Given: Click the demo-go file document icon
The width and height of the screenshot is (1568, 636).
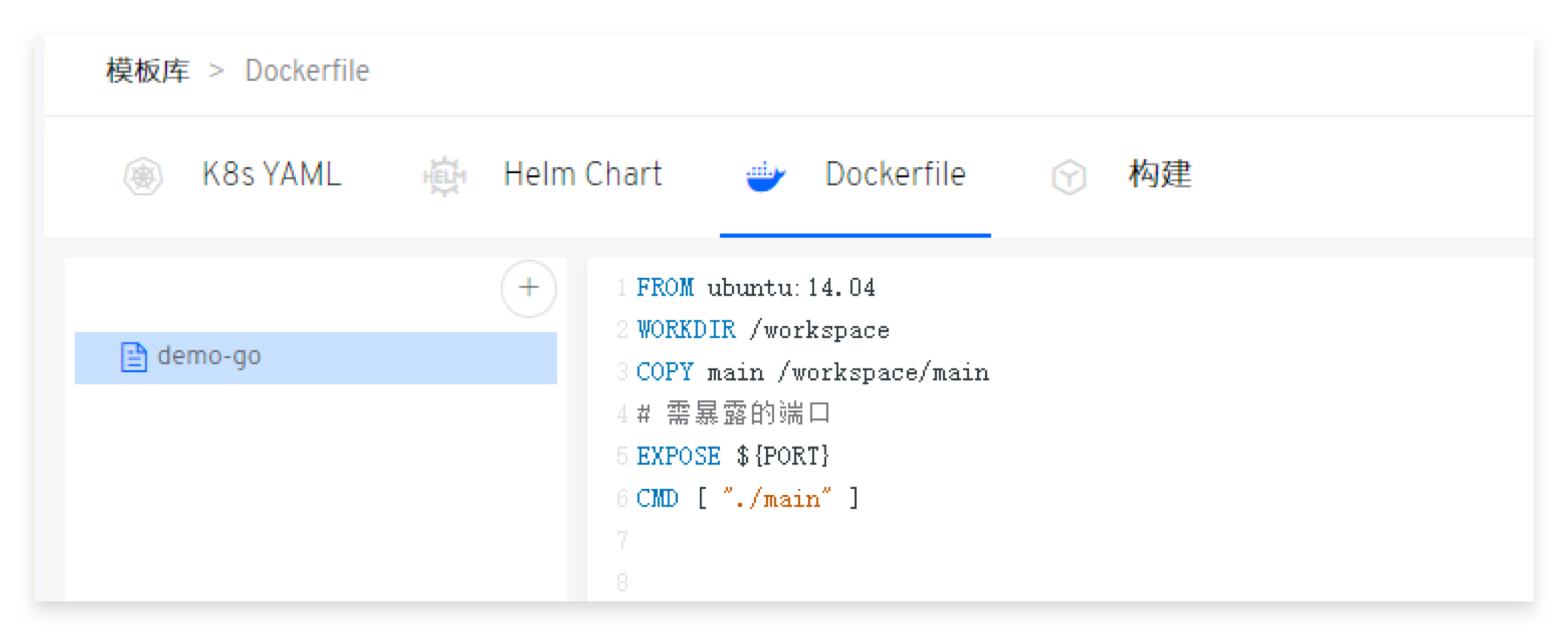Looking at the screenshot, I should tap(133, 356).
